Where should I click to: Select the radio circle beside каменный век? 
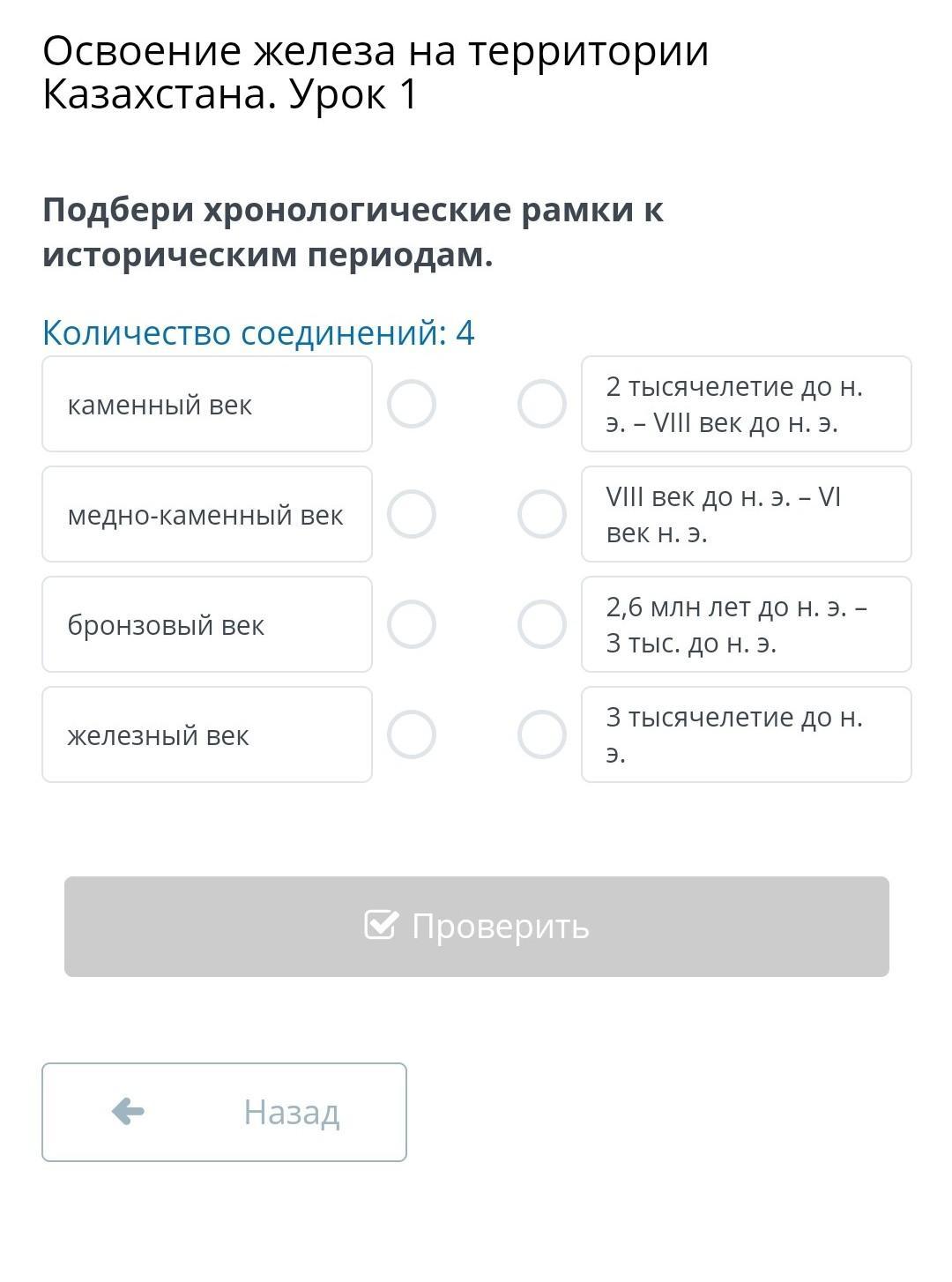(412, 405)
